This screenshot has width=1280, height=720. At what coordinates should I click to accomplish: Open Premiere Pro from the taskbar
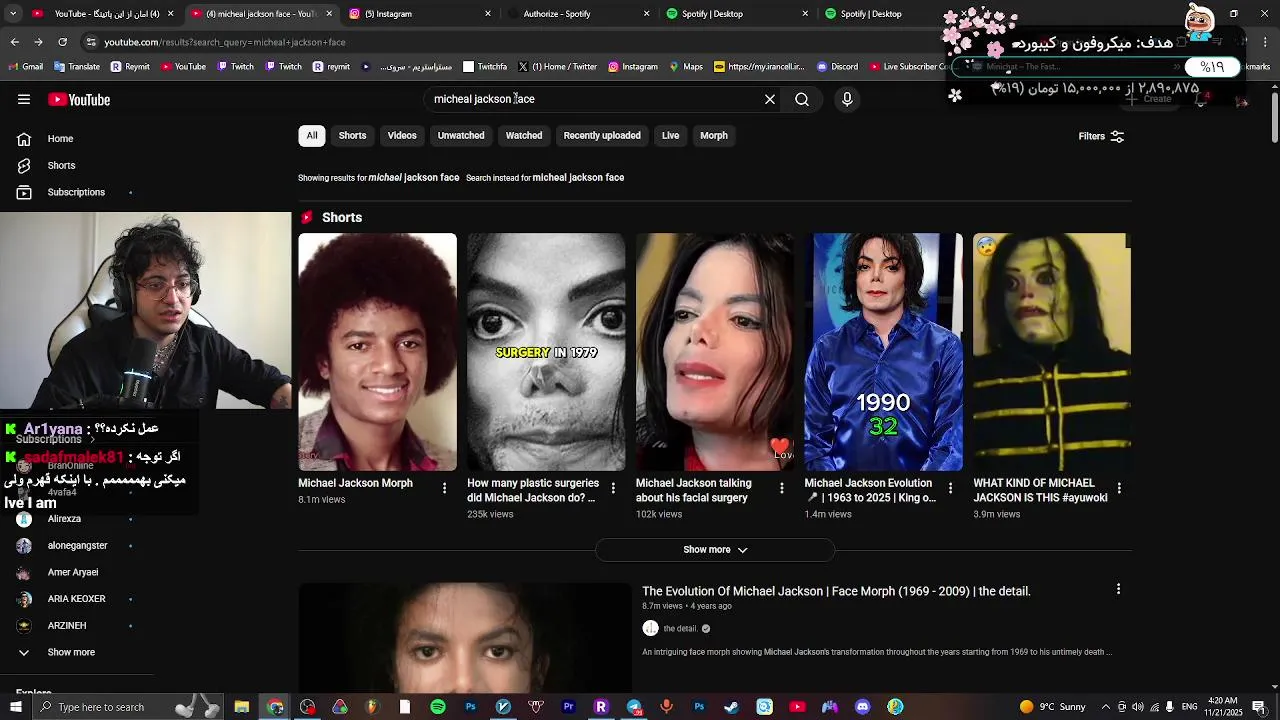[568, 707]
